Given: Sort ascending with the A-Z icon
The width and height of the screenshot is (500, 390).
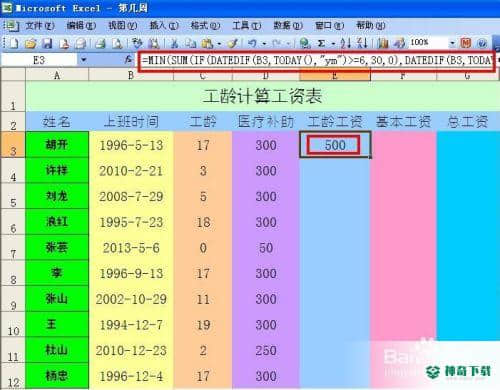Looking at the screenshot, I should 346,43.
